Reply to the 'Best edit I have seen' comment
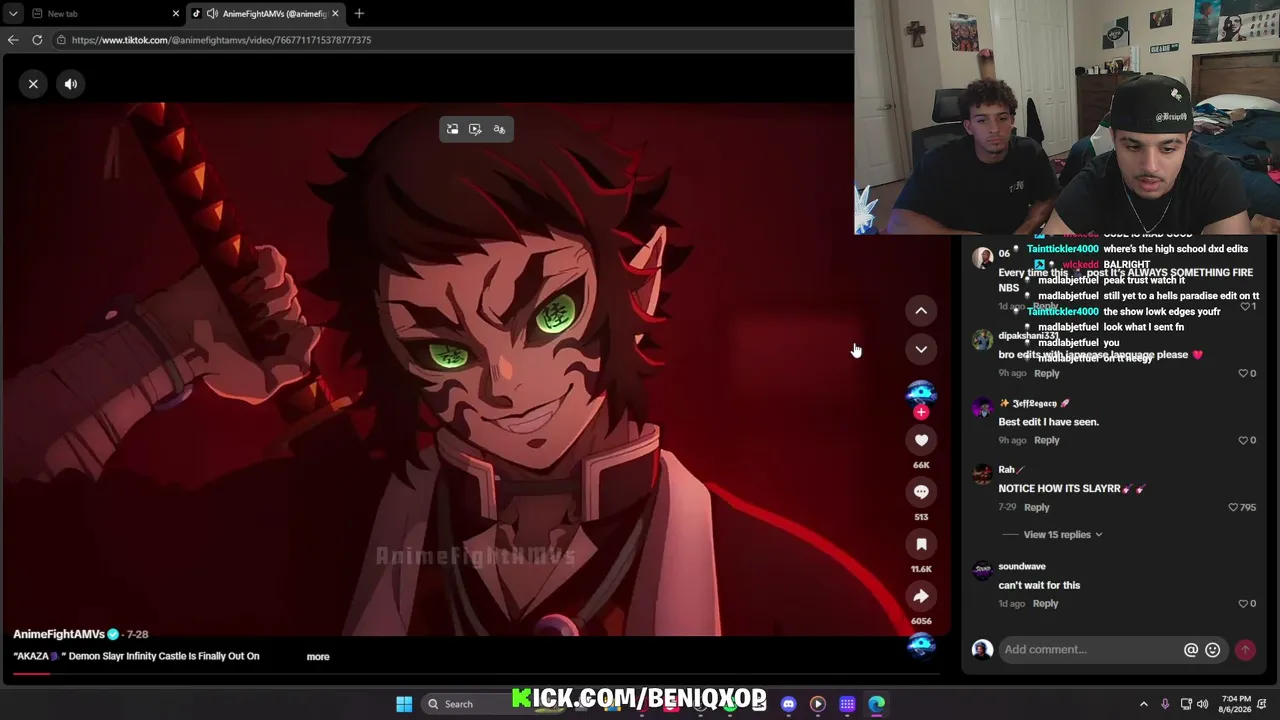The image size is (1280, 720). (1046, 440)
